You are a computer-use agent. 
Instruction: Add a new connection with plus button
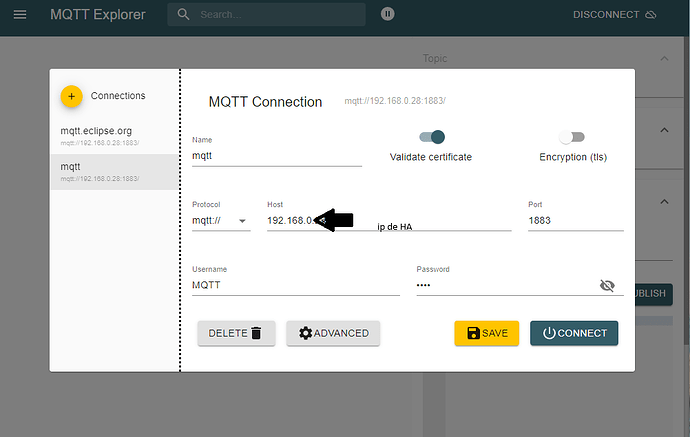click(x=71, y=96)
